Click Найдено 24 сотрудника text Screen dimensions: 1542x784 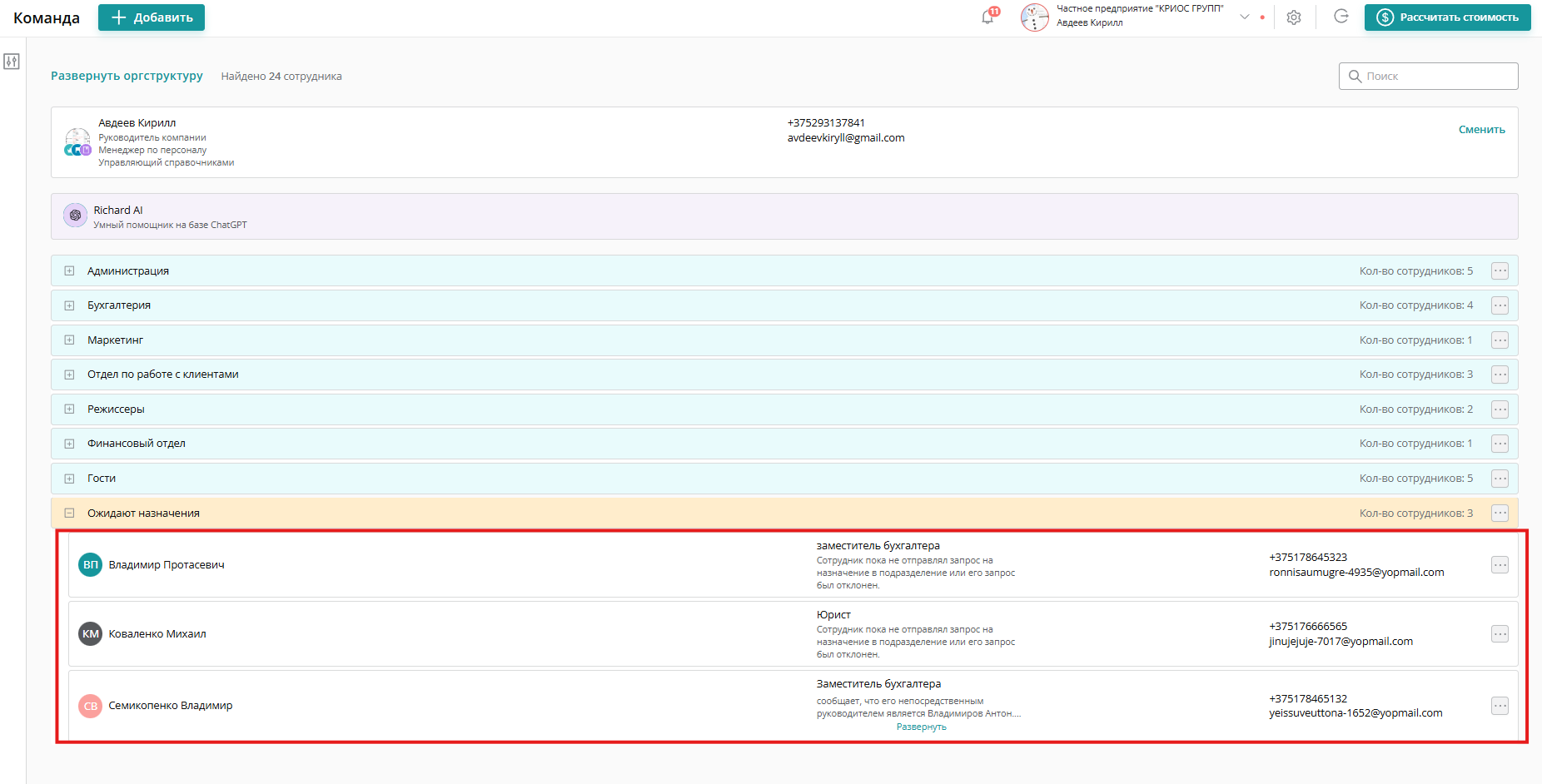(281, 77)
